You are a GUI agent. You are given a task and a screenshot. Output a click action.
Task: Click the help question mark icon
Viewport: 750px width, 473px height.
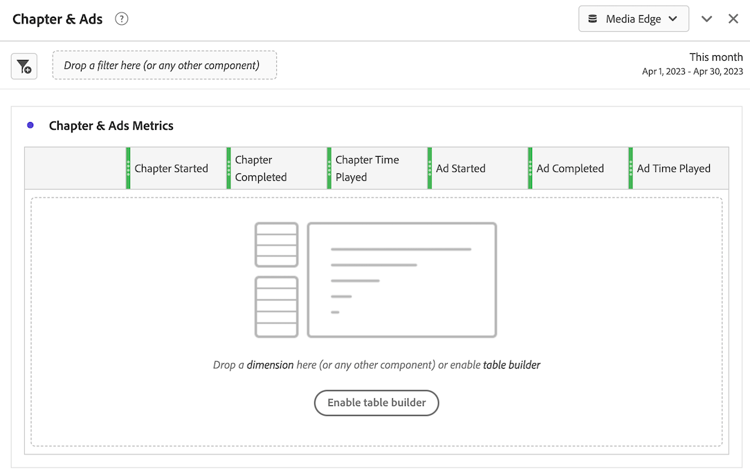click(121, 19)
